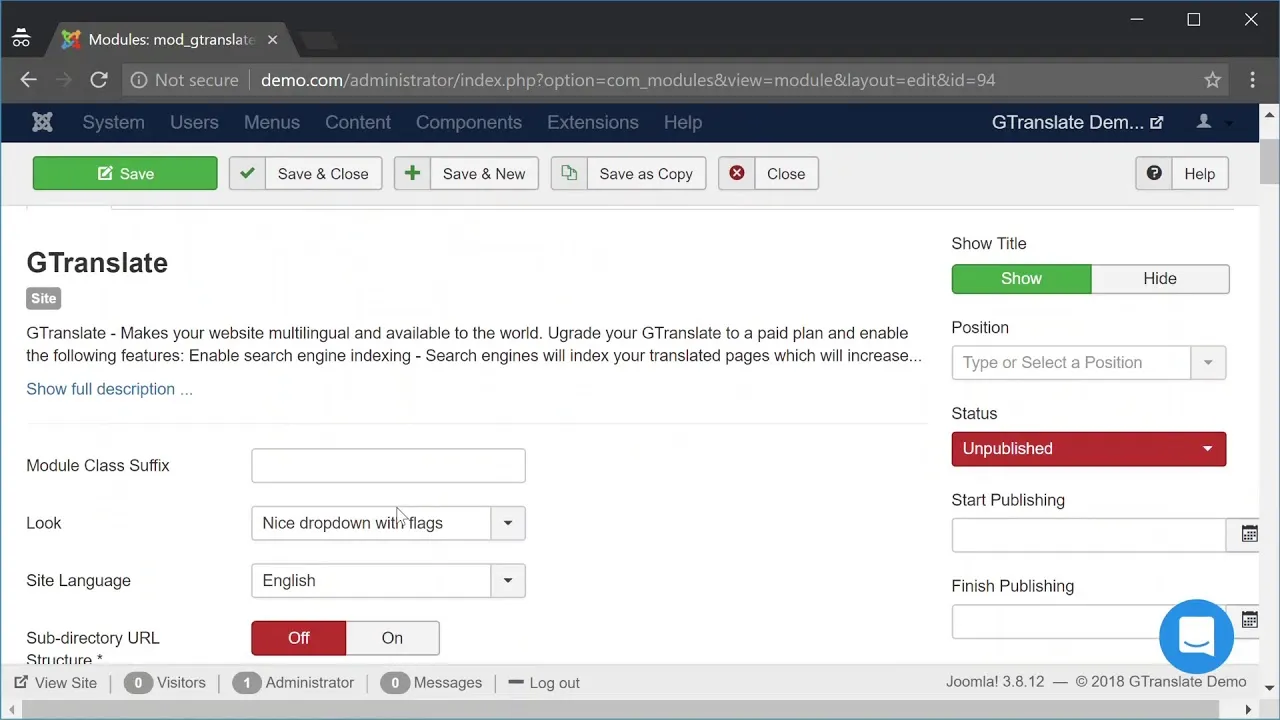
Task: Open Finish Publishing calendar picker
Action: click(1249, 621)
